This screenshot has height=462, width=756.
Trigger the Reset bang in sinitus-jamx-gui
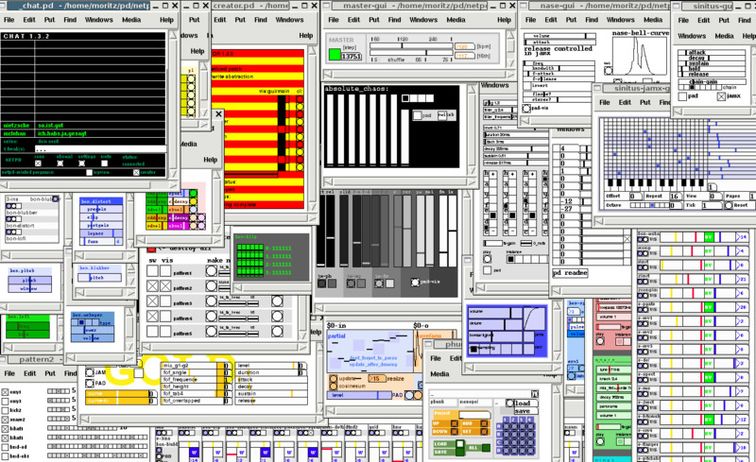729,205
